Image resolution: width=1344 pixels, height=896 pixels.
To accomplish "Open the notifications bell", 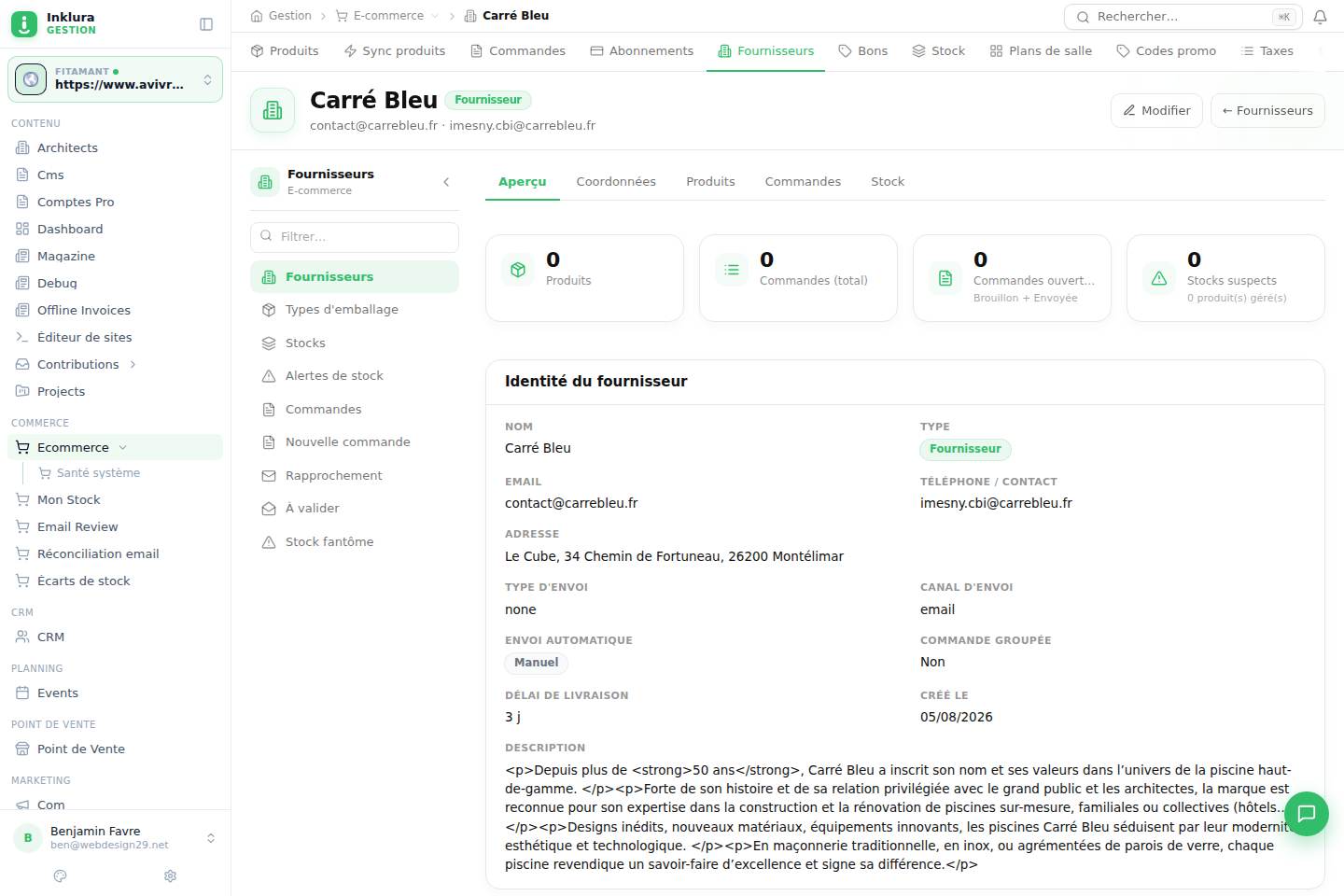I will tap(1320, 17).
